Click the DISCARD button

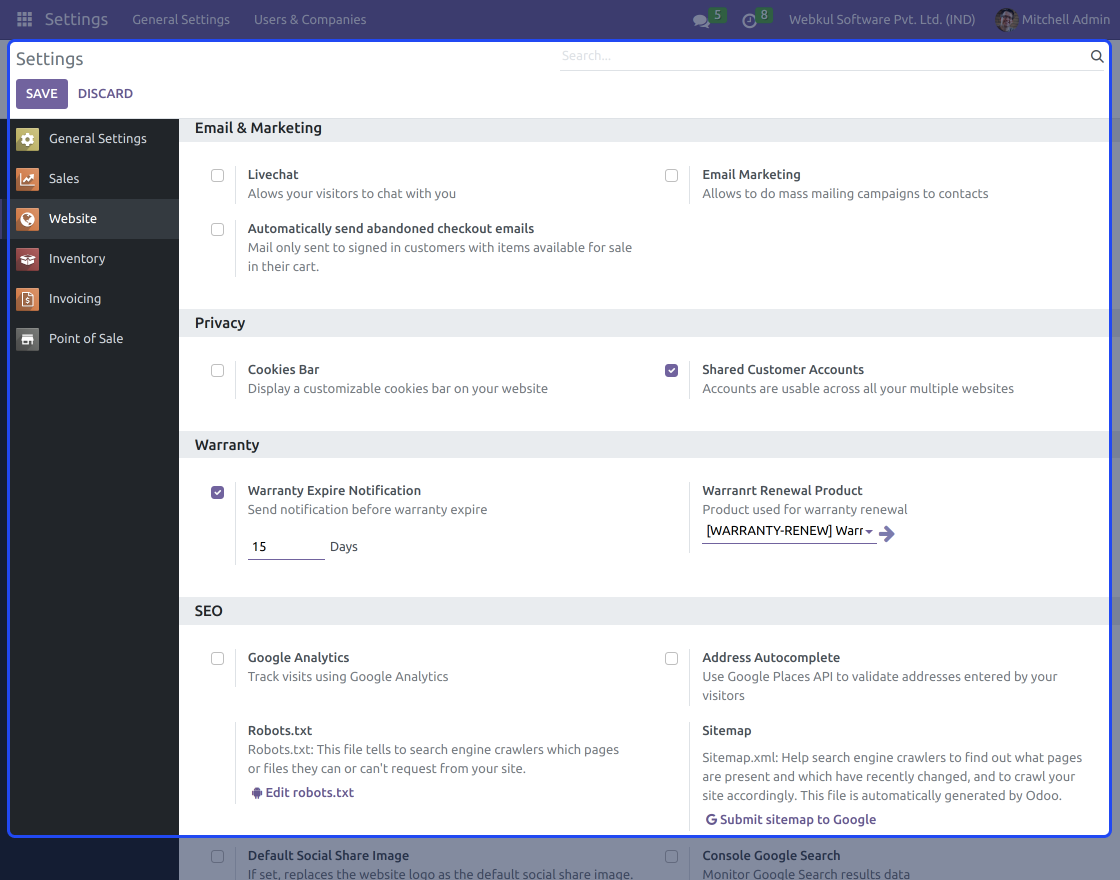point(105,94)
